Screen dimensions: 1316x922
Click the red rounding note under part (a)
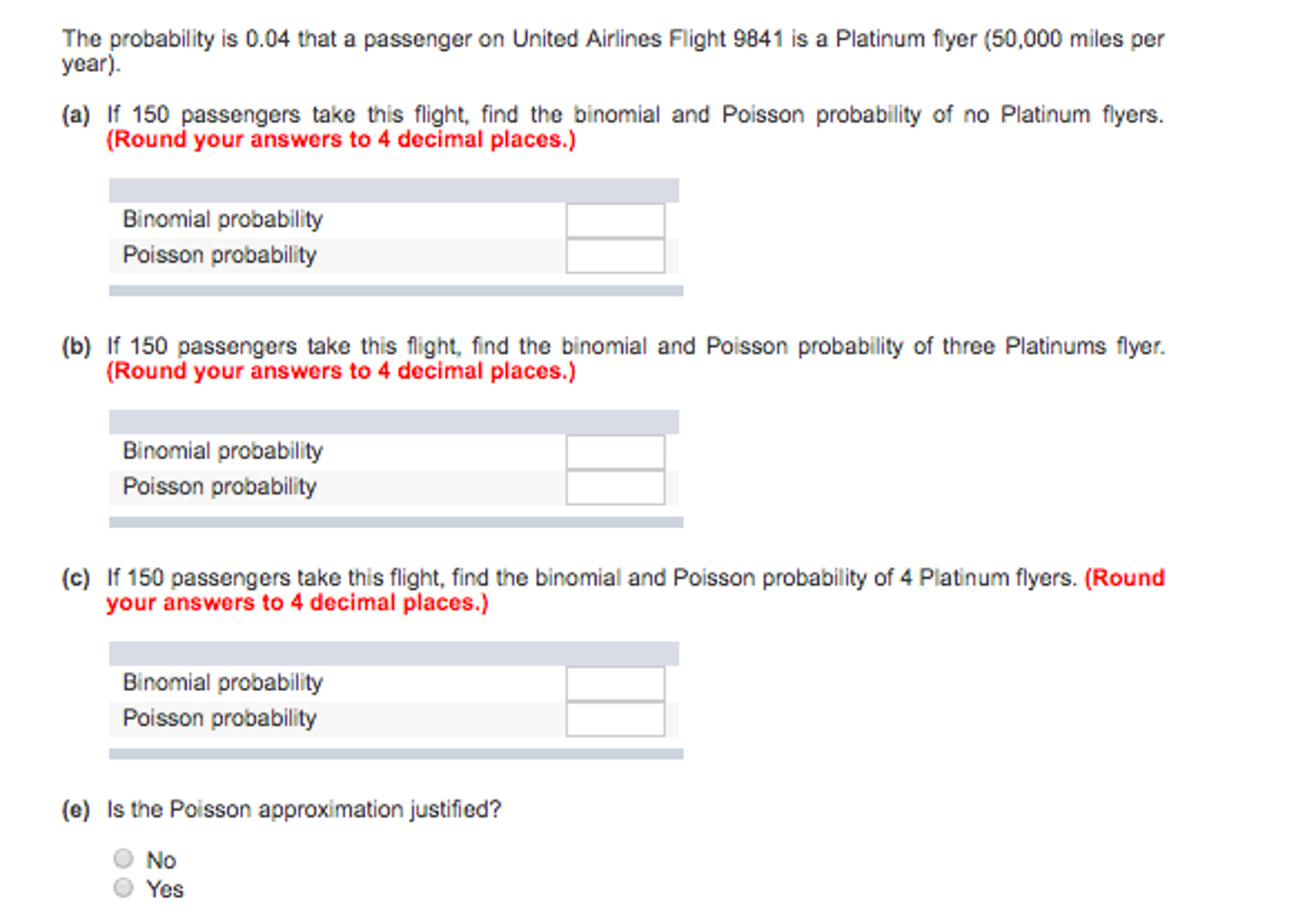coord(341,140)
